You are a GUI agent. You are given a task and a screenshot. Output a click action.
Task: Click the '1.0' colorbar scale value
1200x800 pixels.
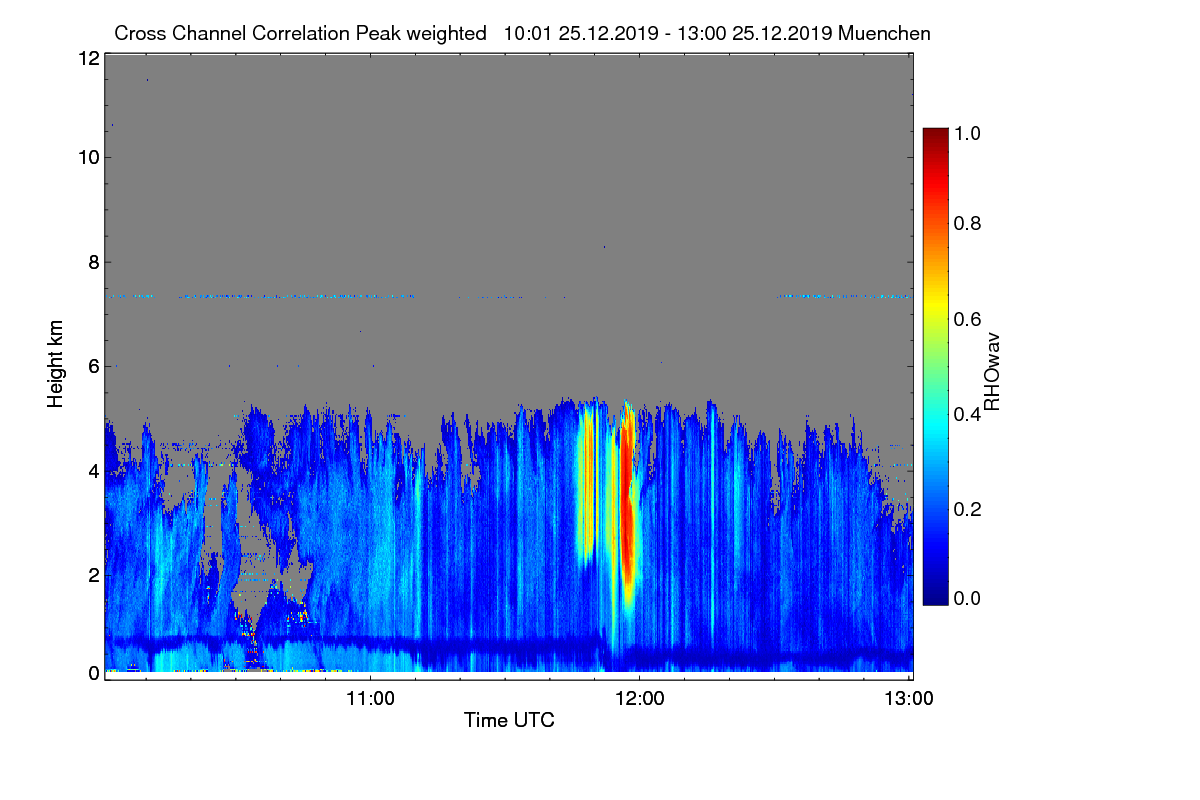coord(969,132)
